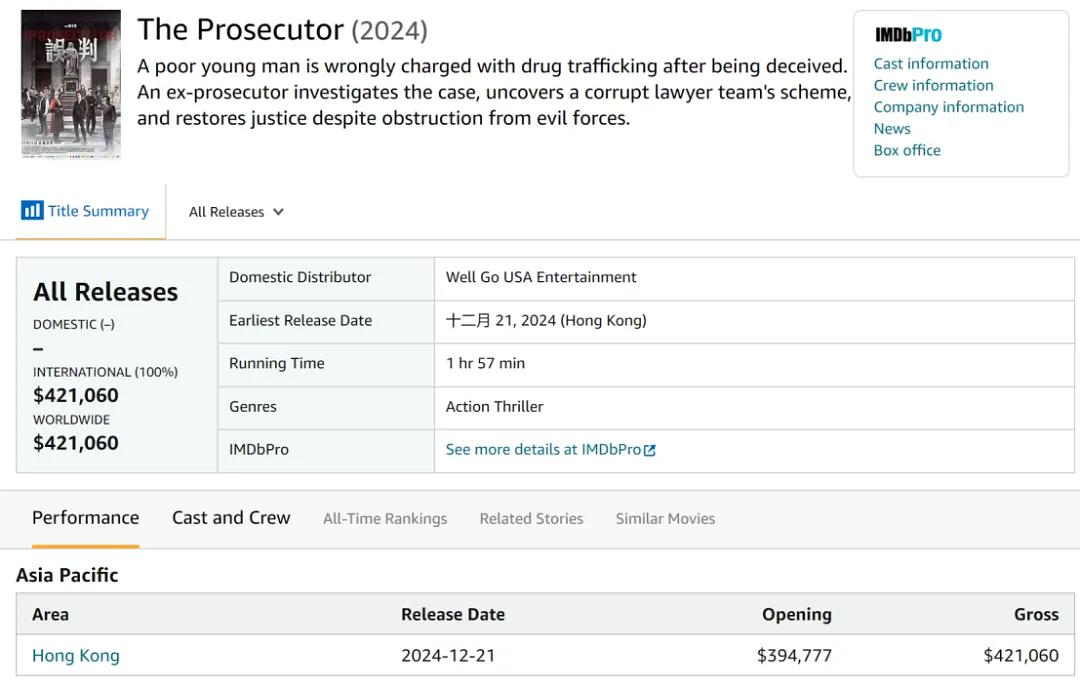Open the Cast and Crew tab

(x=231, y=518)
